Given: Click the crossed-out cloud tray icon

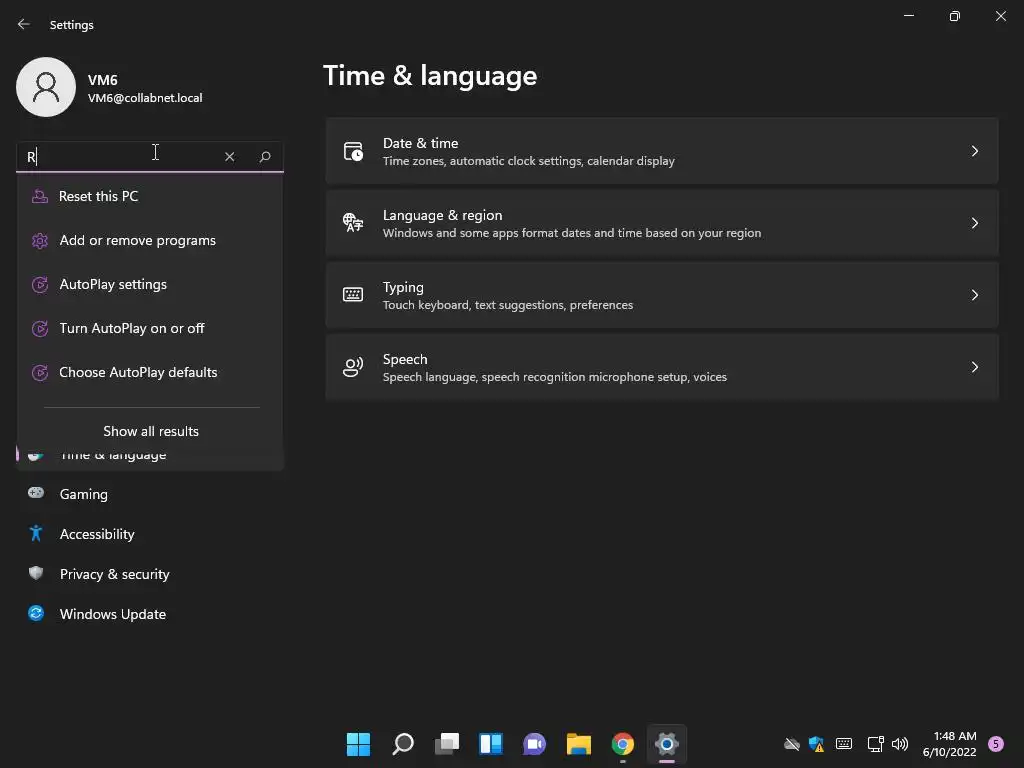Looking at the screenshot, I should pos(792,744).
